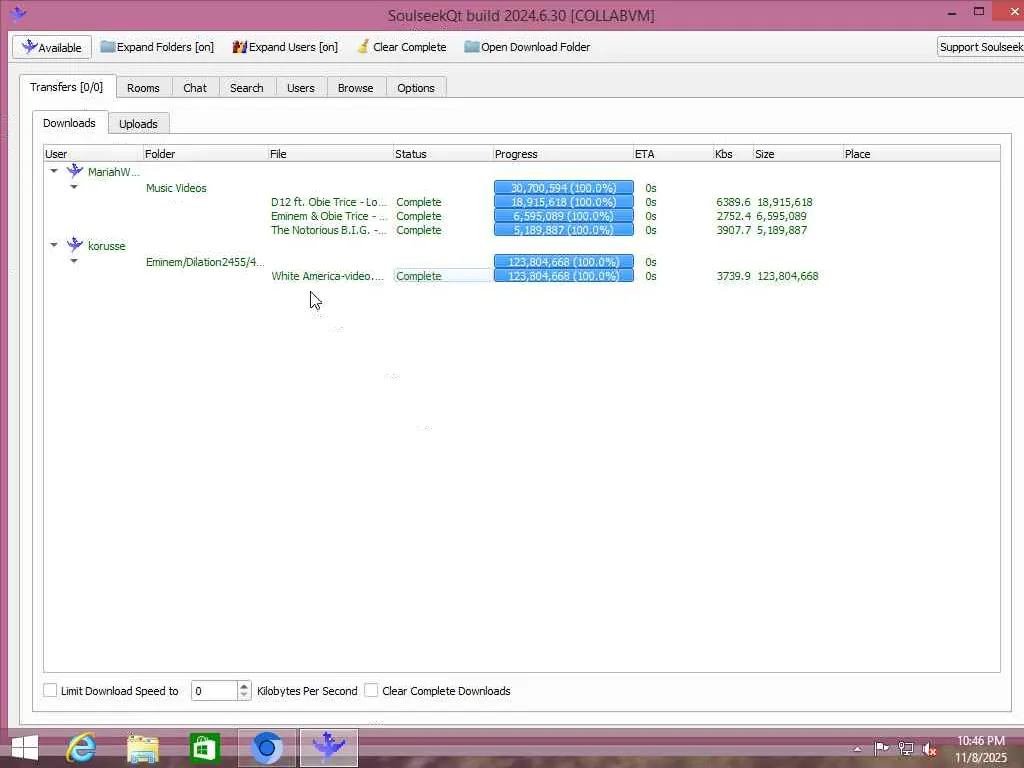Open the Windows Start button
The height and width of the screenshot is (768, 1024).
[x=25, y=748]
